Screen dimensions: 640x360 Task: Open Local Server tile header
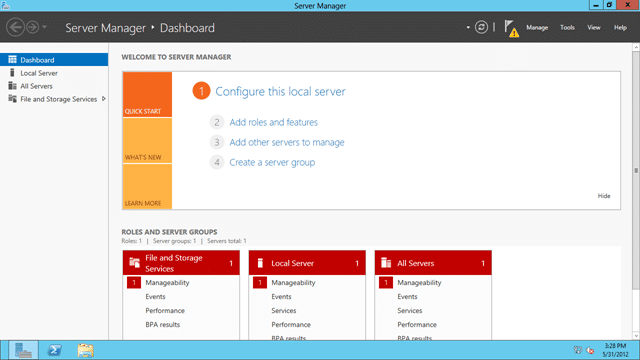click(307, 263)
